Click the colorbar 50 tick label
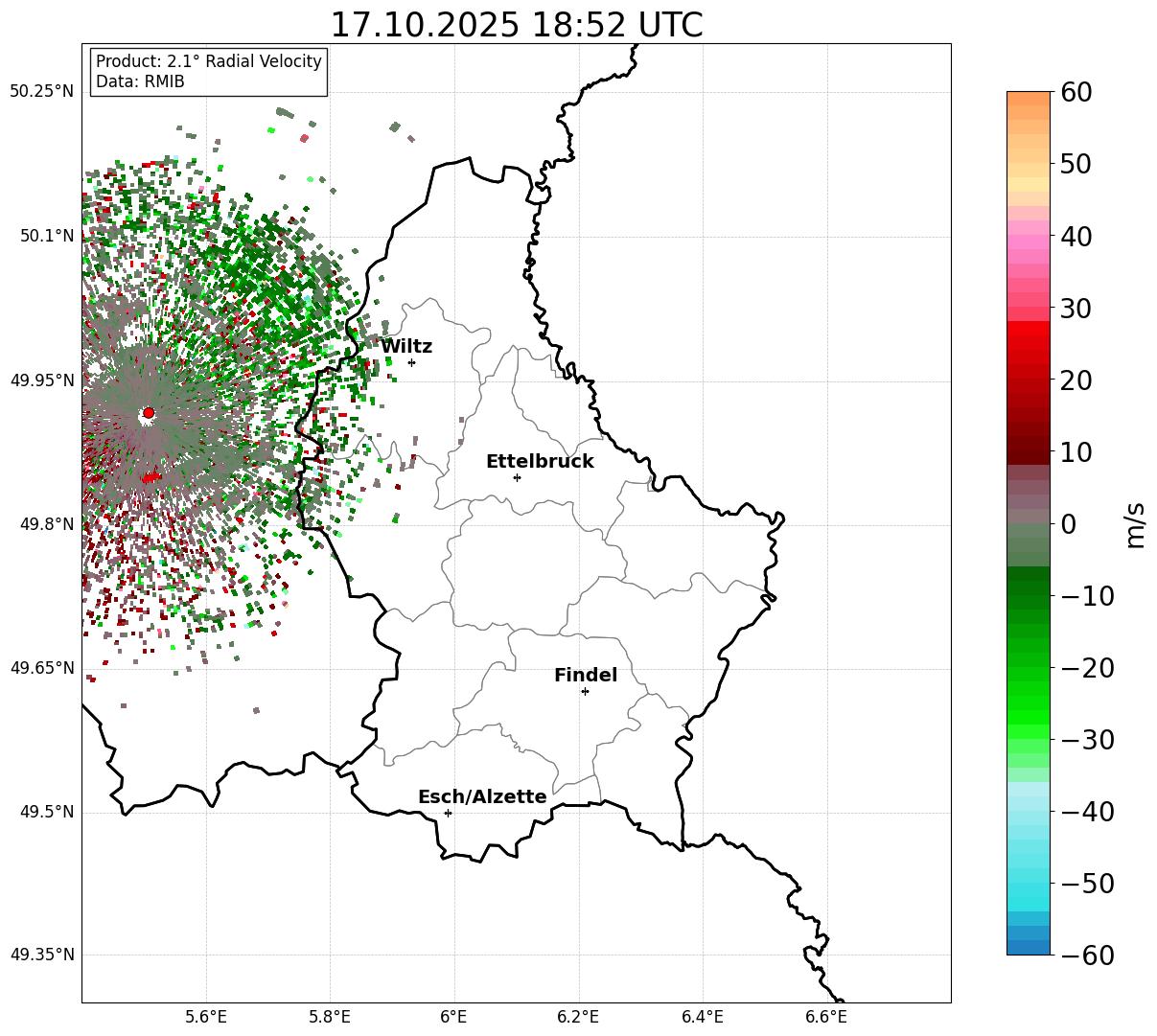Screen dimensions: 1157x1036 [x=1074, y=165]
